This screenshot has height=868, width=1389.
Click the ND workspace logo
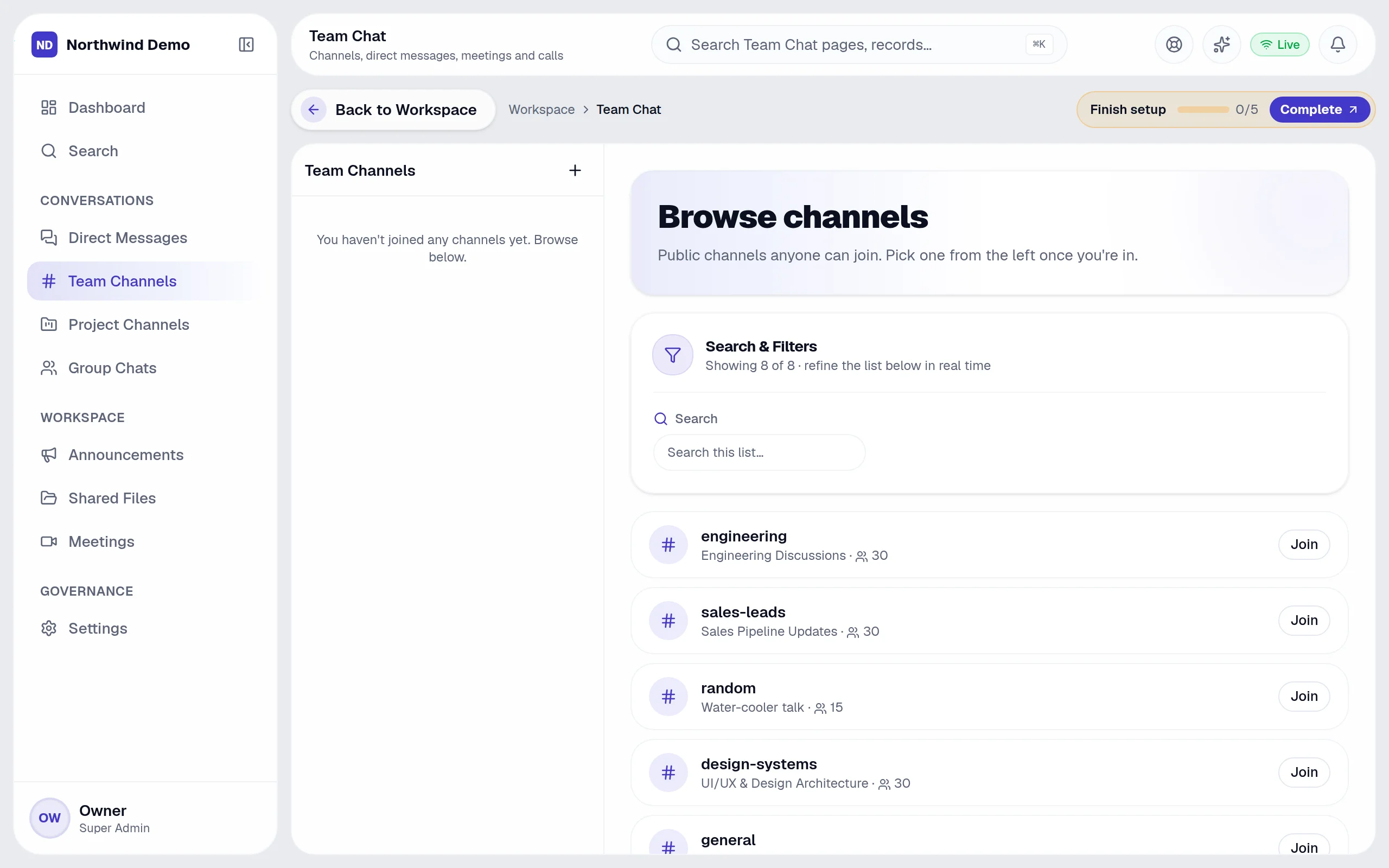pyautogui.click(x=44, y=44)
